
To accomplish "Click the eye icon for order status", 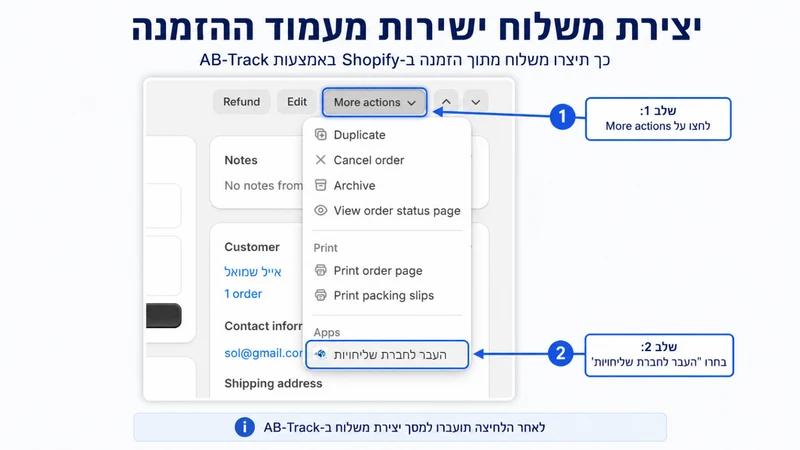I will pos(320,210).
